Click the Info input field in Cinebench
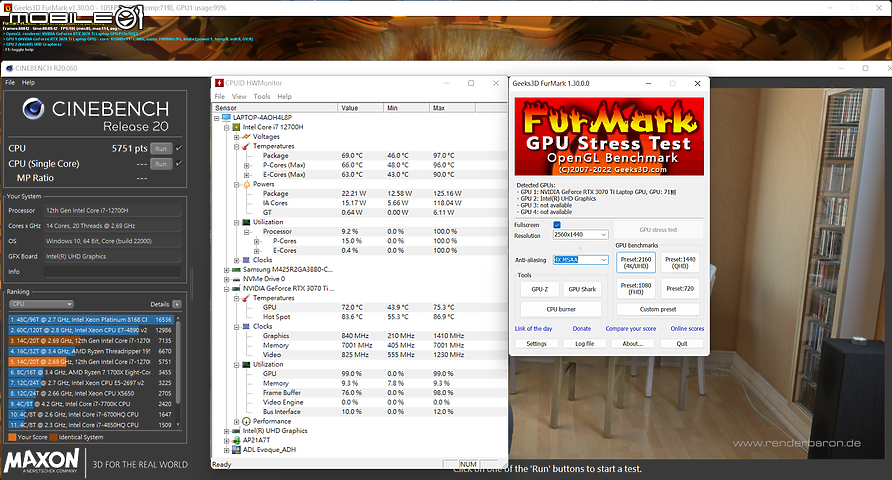 tap(113, 272)
